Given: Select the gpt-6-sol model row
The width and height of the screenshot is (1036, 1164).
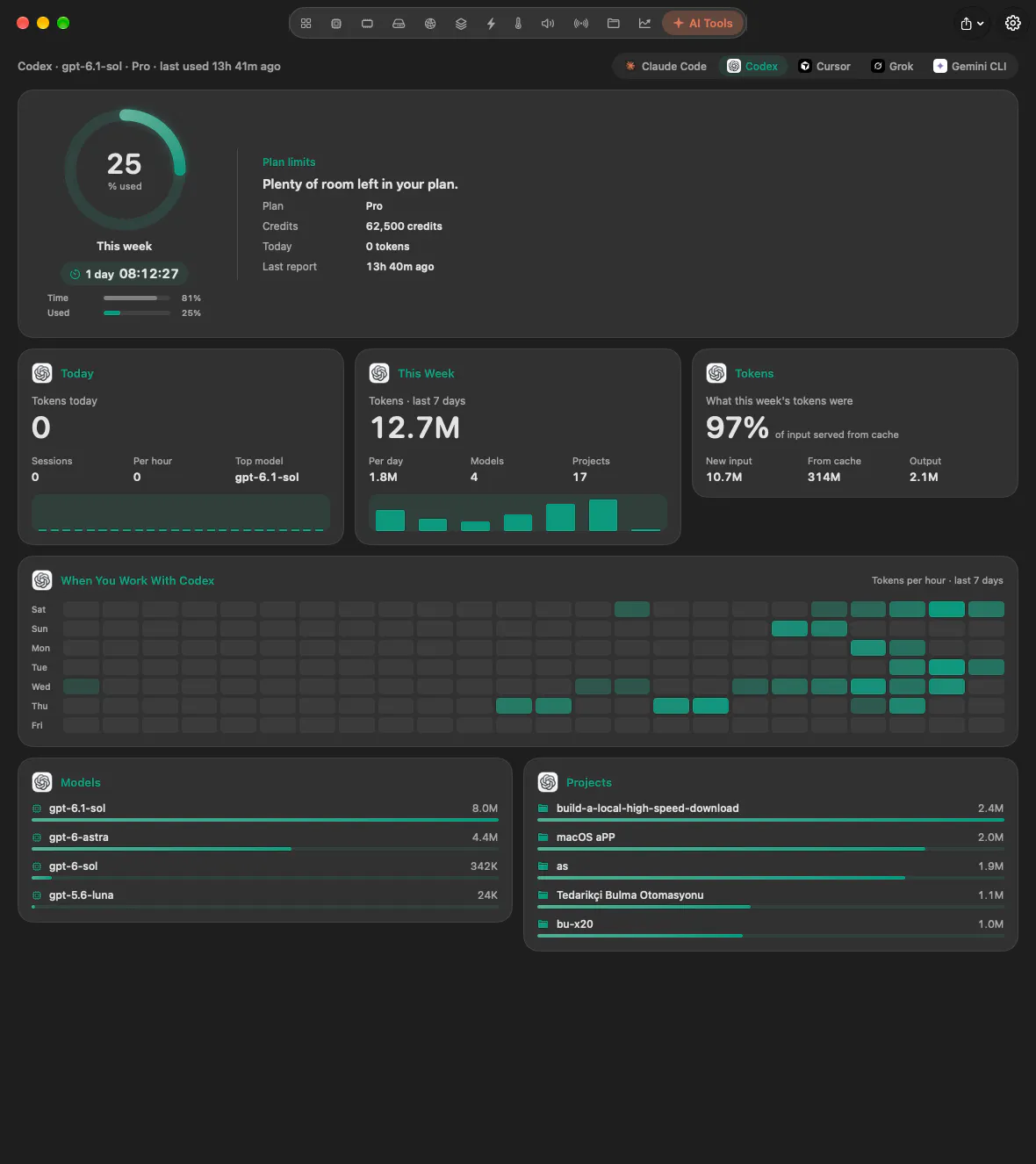Looking at the screenshot, I should click(265, 871).
